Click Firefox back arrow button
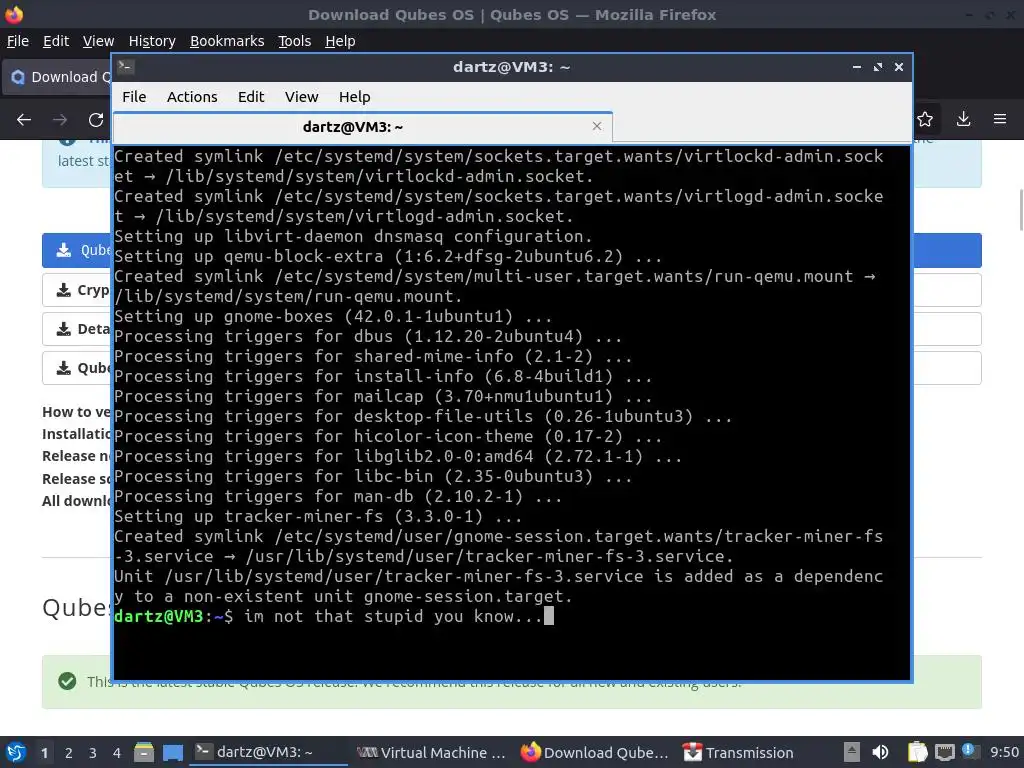 tap(24, 120)
